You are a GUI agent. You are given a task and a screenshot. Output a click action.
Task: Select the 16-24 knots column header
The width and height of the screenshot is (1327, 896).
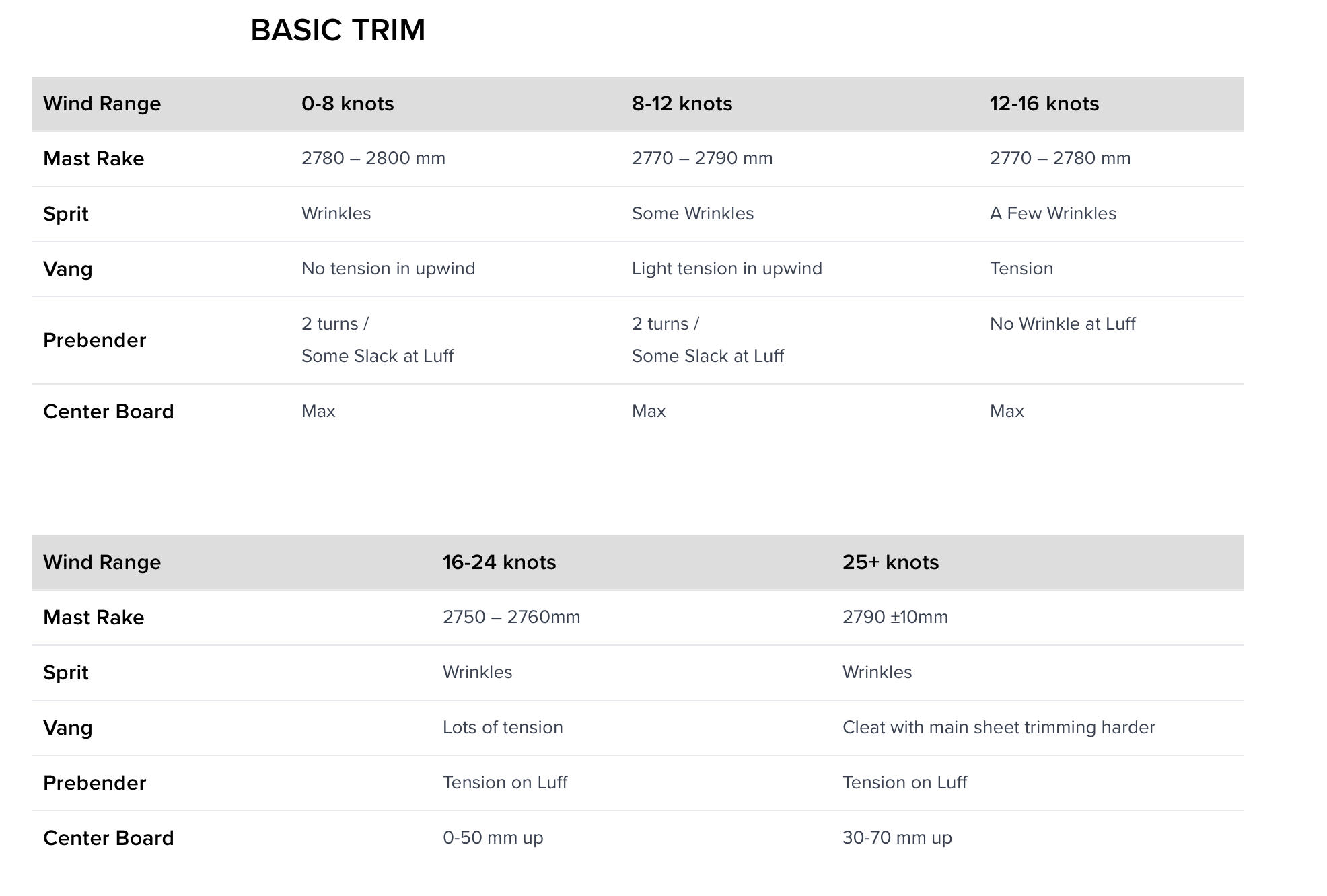point(499,562)
